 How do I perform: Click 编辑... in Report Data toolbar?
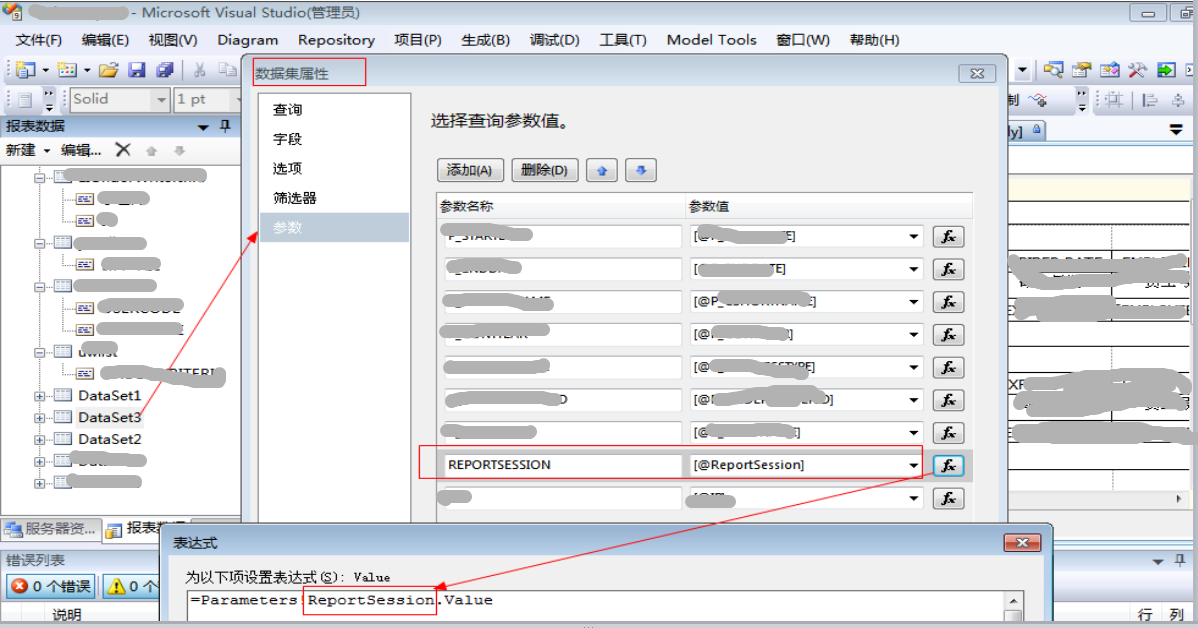click(81, 151)
